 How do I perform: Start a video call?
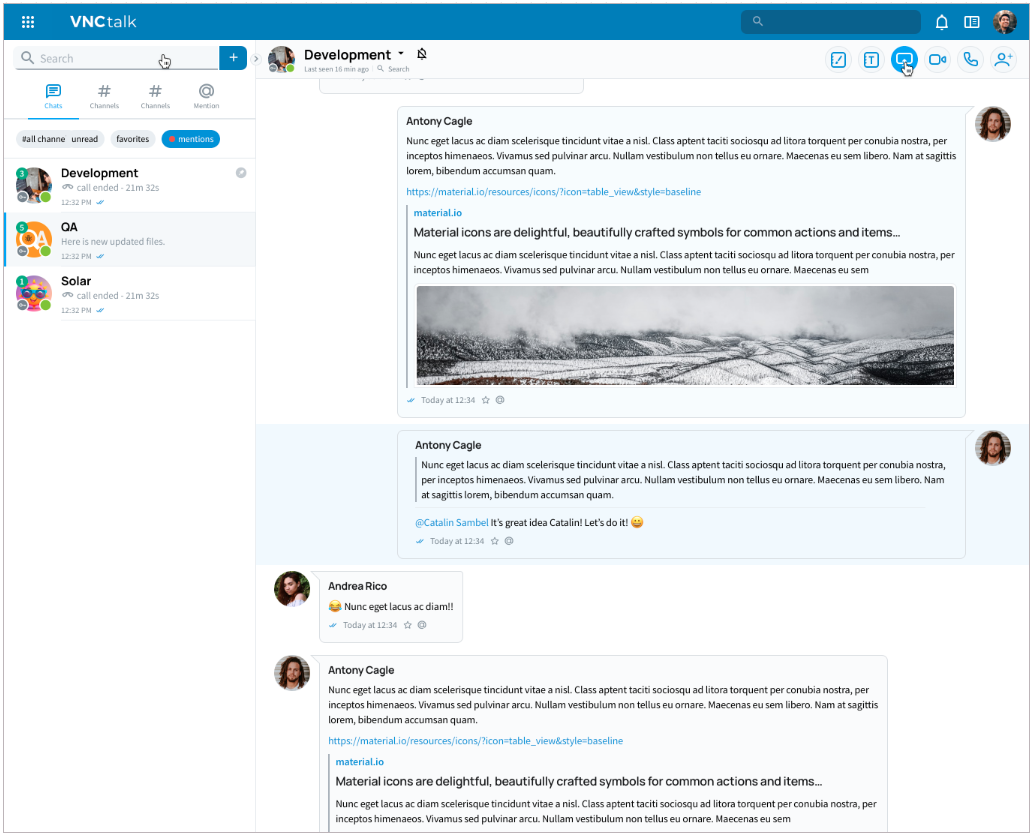click(937, 60)
